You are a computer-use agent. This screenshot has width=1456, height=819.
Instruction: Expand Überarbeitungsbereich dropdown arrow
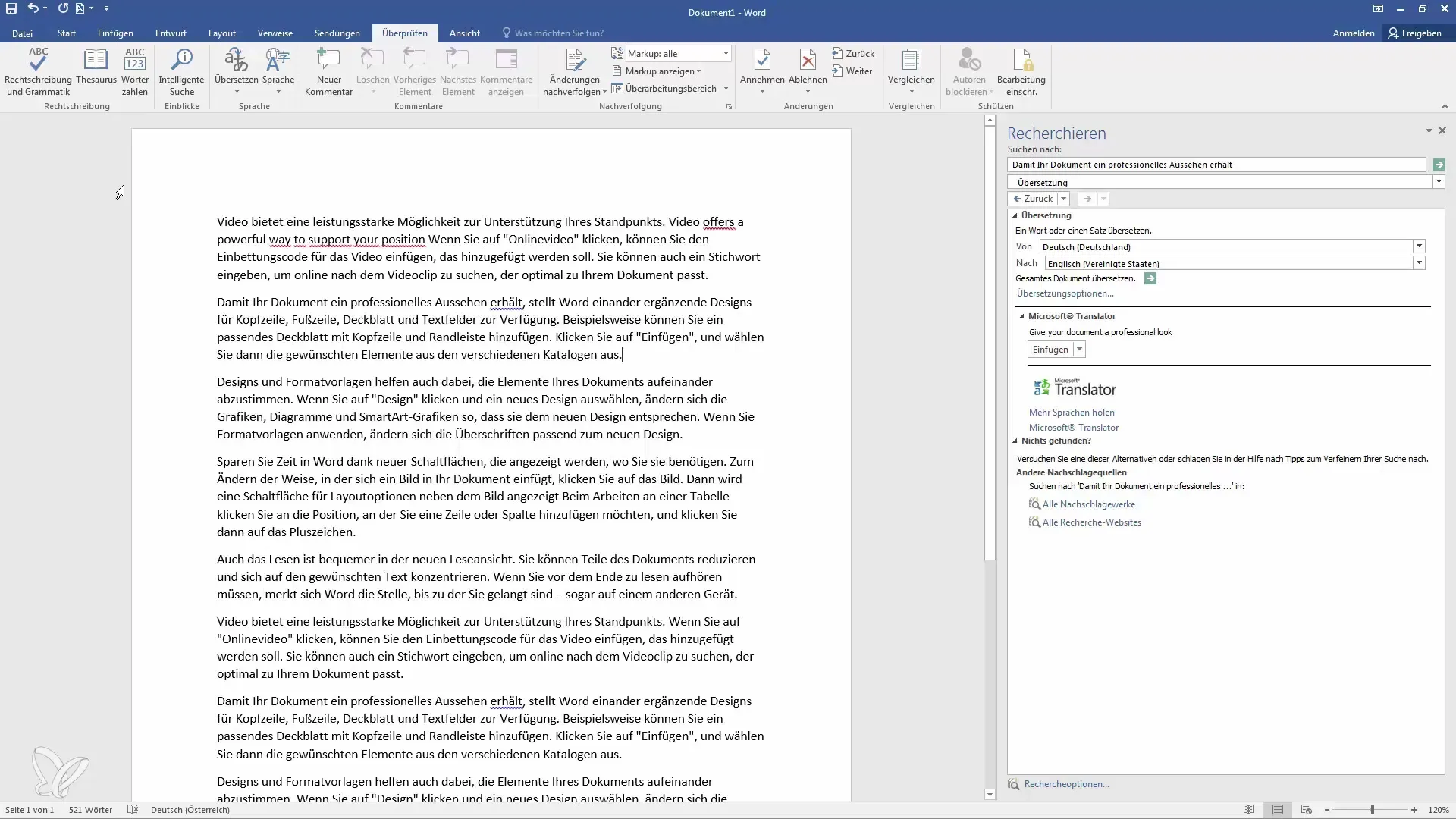(726, 89)
